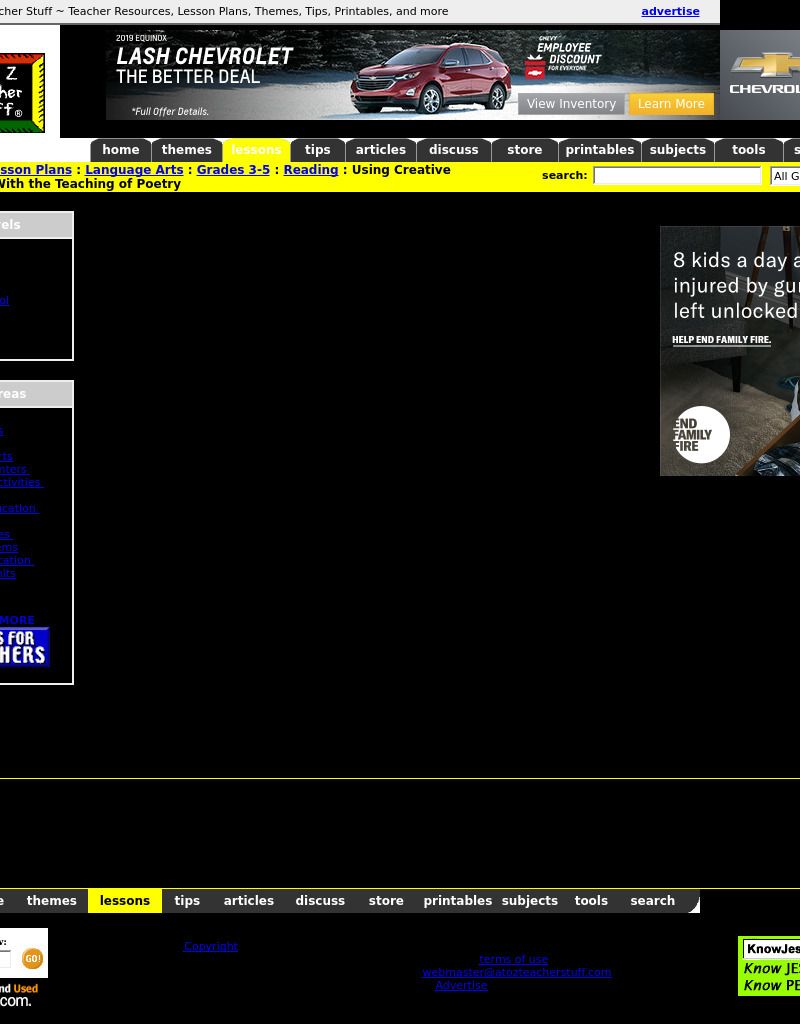Open the Grades 3-5 breadcrumb link
This screenshot has width=800, height=1024.
click(x=233, y=170)
